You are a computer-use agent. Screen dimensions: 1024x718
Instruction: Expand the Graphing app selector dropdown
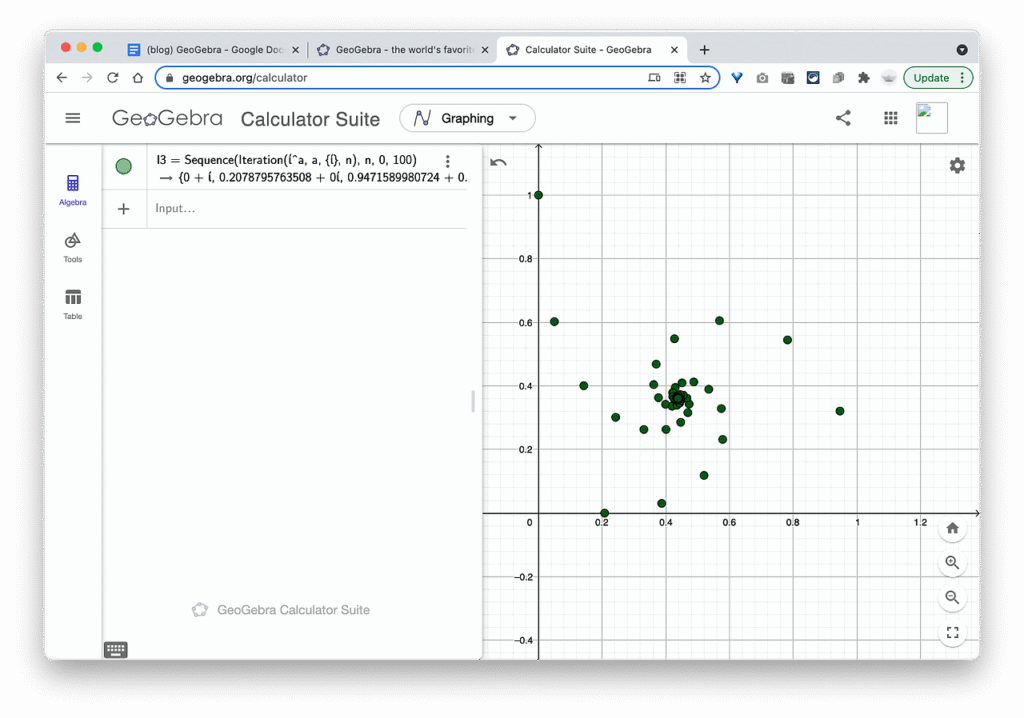tap(467, 118)
